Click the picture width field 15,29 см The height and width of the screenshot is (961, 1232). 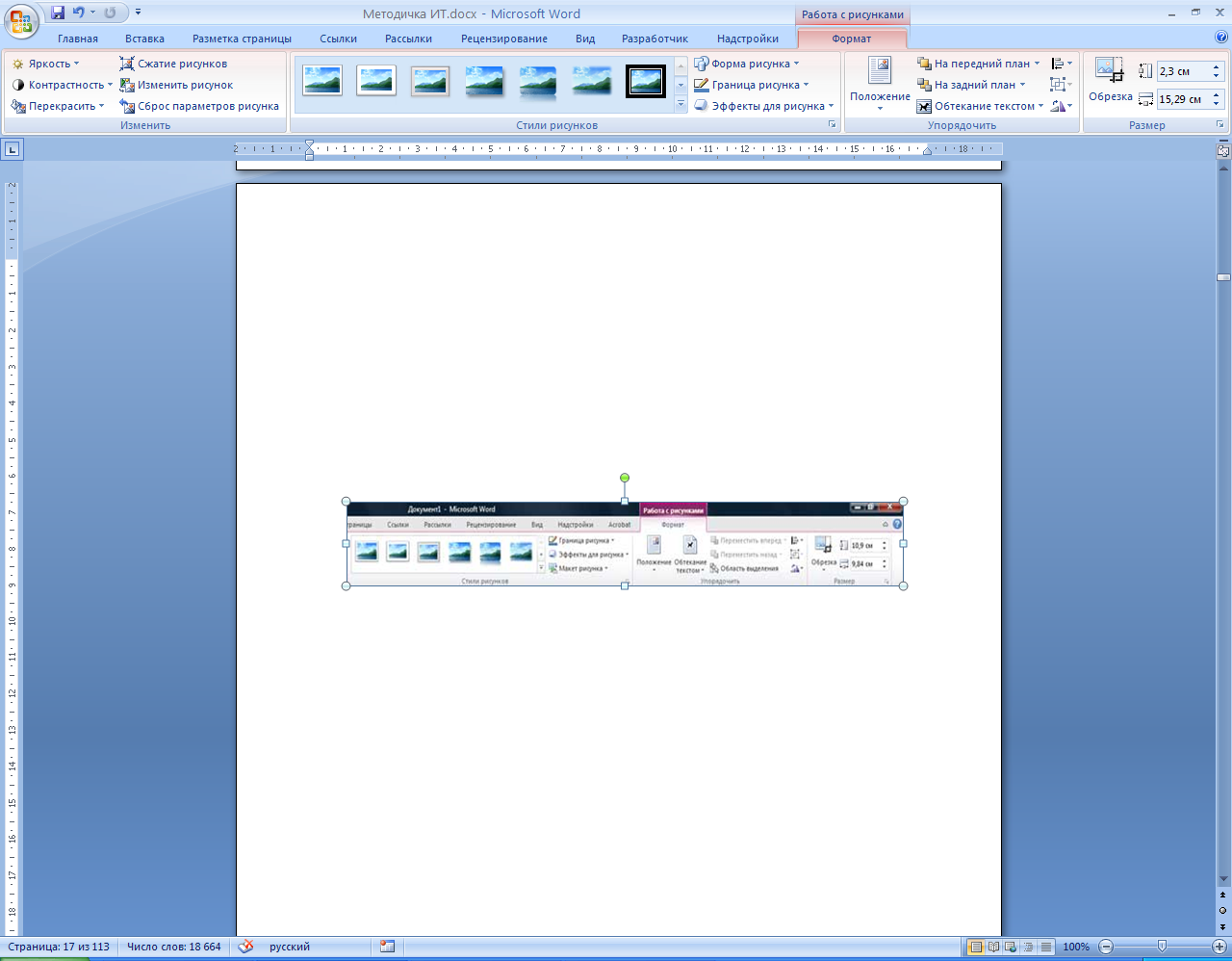click(1183, 99)
